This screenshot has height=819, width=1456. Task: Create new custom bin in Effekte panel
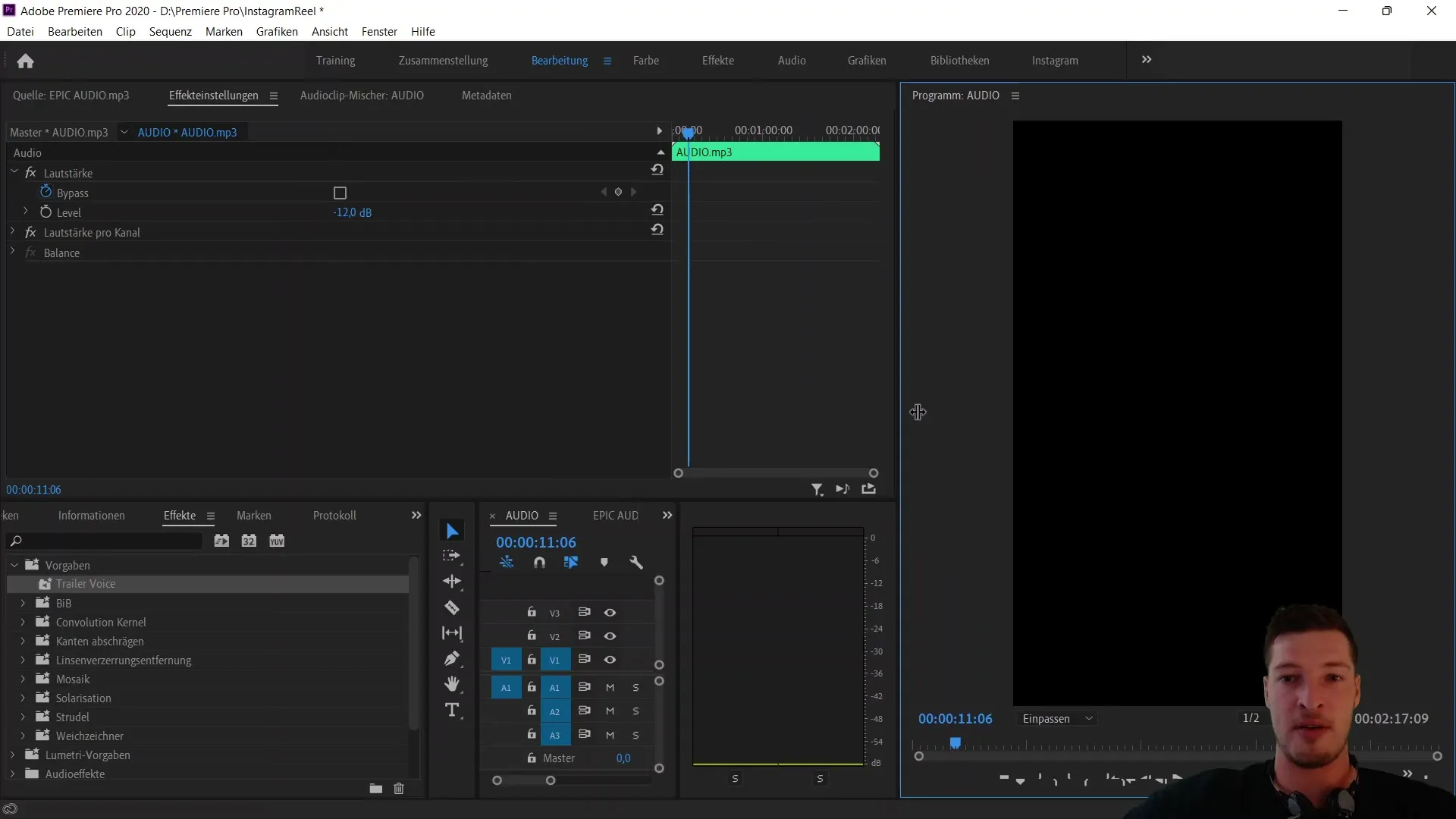click(x=375, y=789)
